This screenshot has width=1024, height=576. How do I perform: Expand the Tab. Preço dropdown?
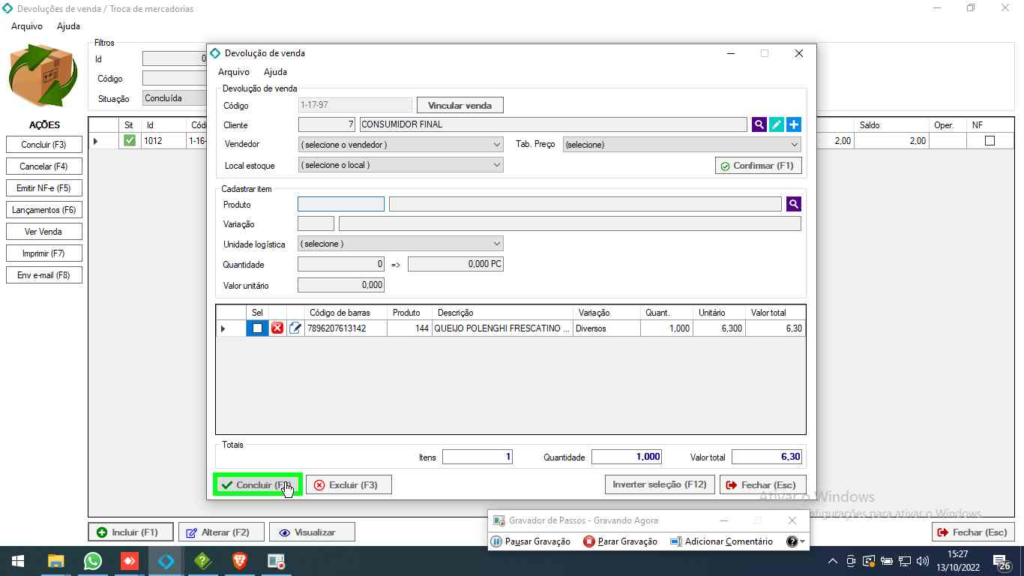coord(681,144)
